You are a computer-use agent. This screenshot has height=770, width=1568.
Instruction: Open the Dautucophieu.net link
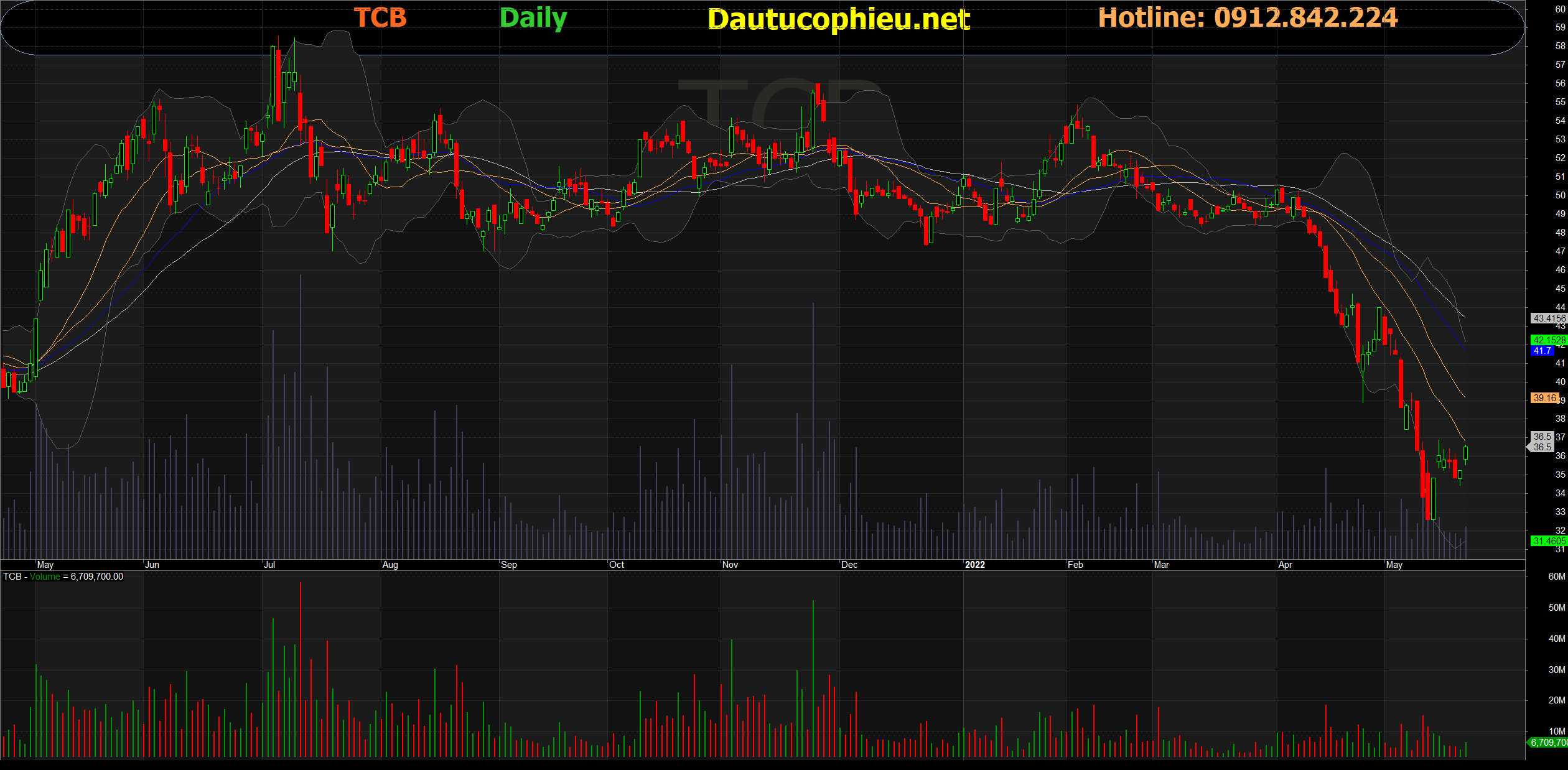(838, 19)
